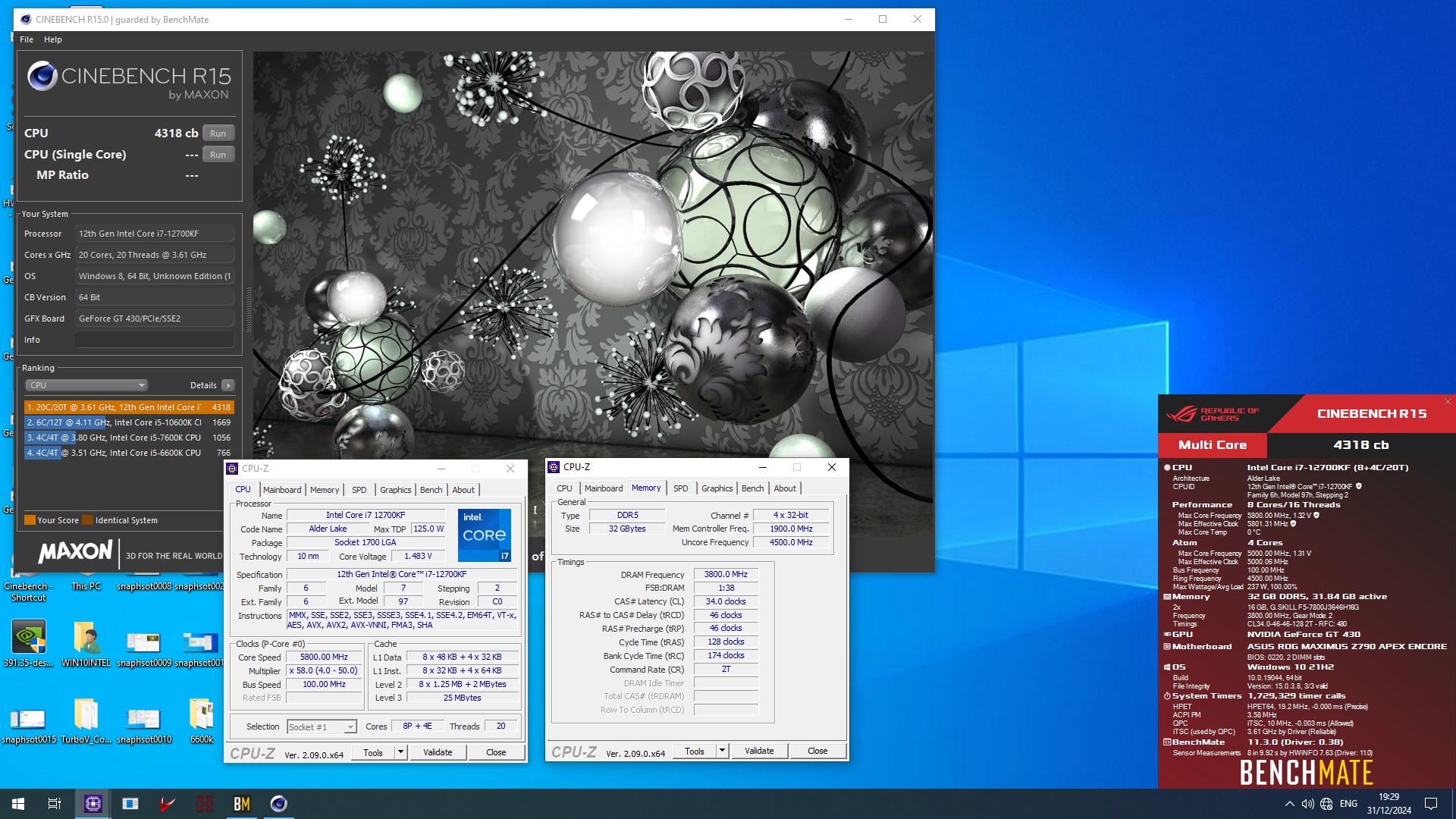
Task: Select the i5-6600K ranking row
Action: [x=129, y=453]
